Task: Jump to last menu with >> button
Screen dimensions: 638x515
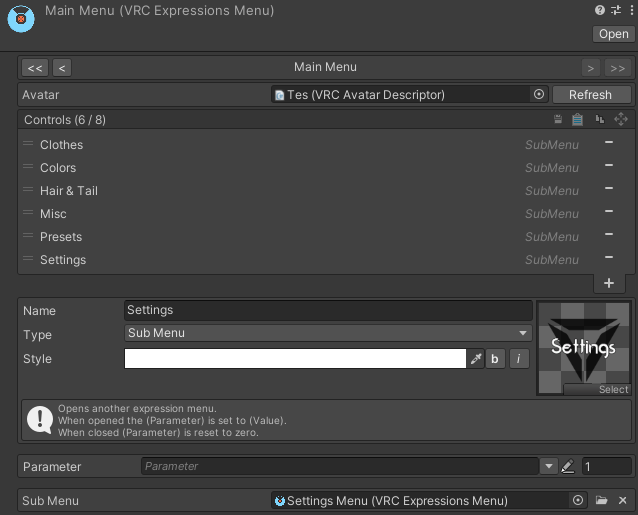Action: pos(617,68)
